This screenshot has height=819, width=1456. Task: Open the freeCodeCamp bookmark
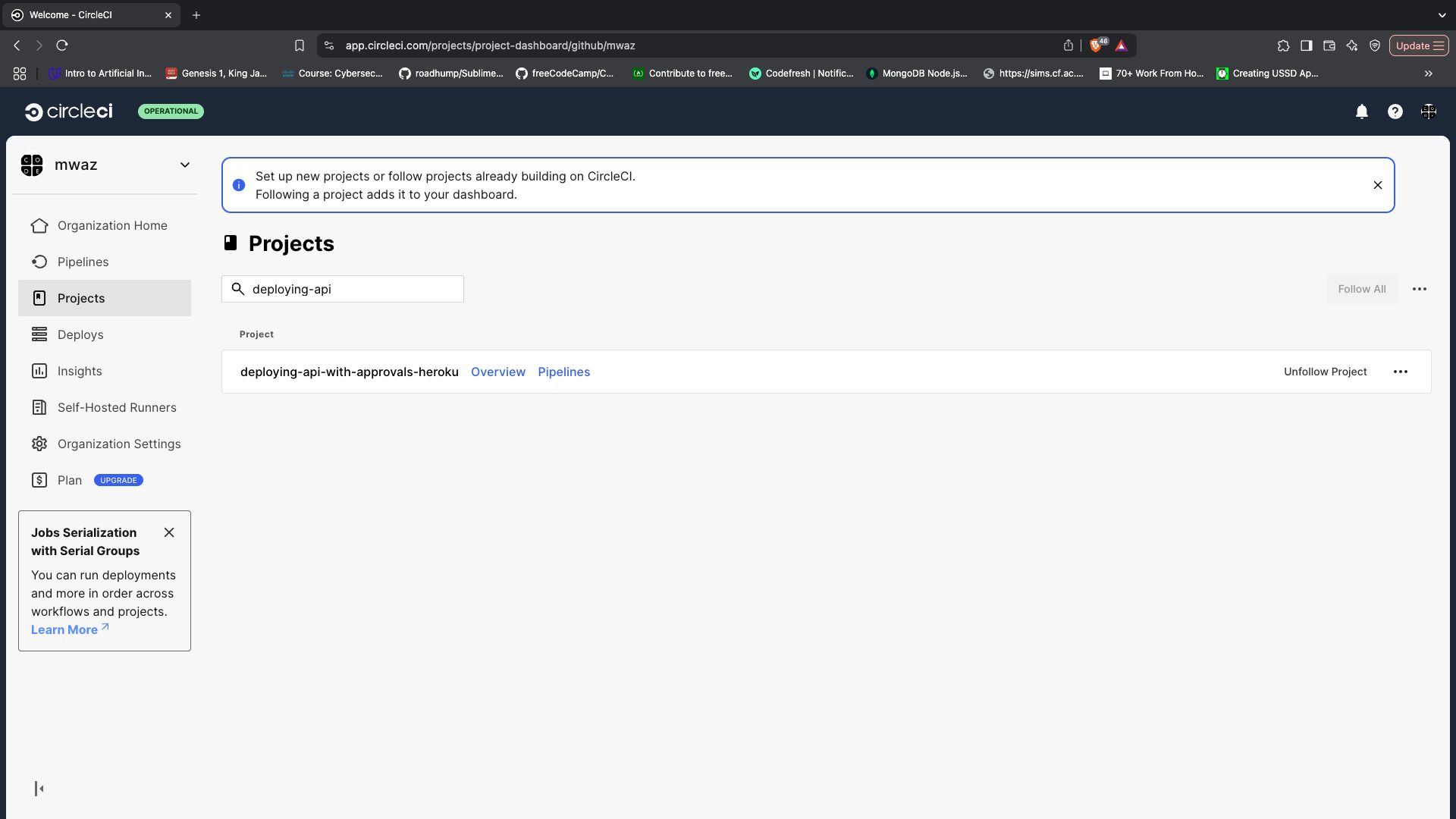566,74
